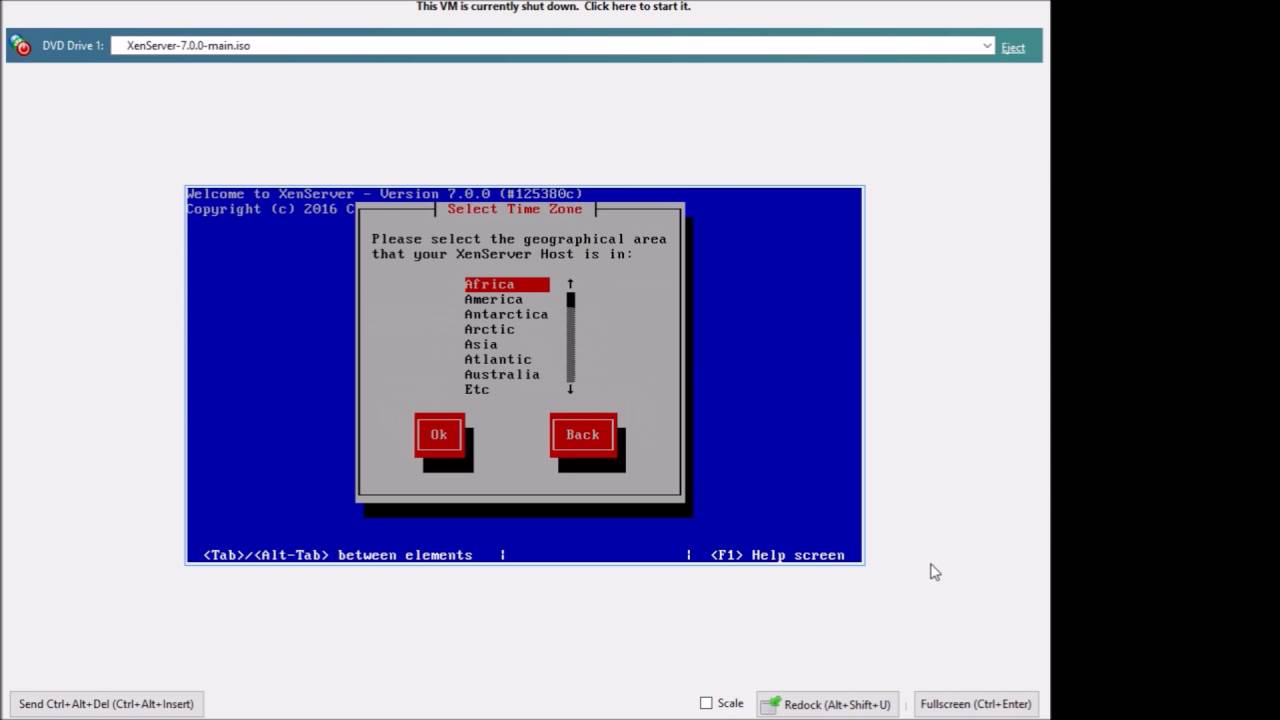
Task: Select Atlantic in the time zone list
Action: click(498, 360)
